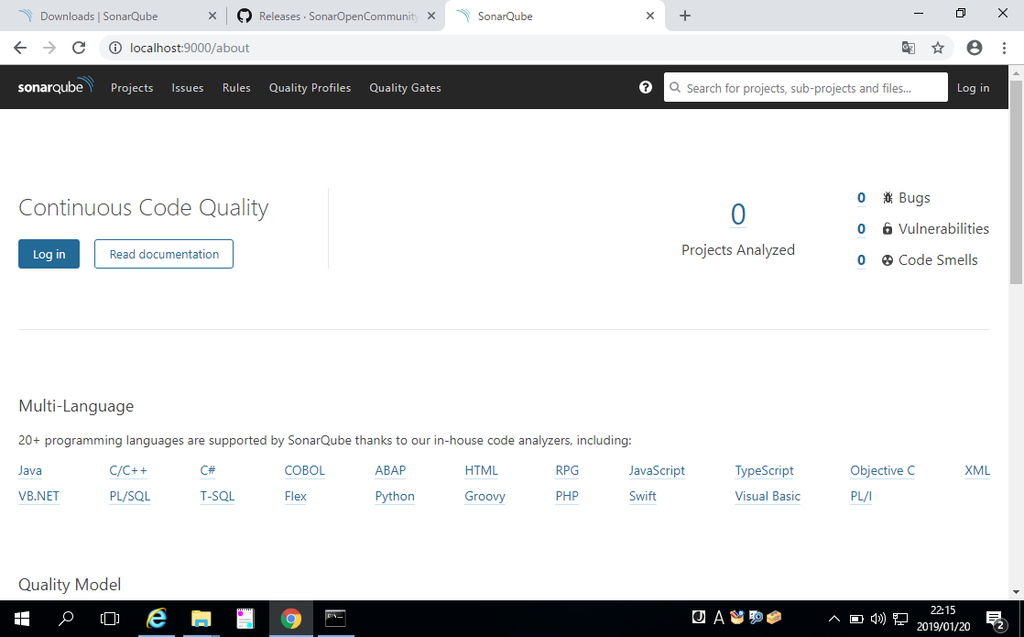Bookmark this page with star icon

coord(938,48)
